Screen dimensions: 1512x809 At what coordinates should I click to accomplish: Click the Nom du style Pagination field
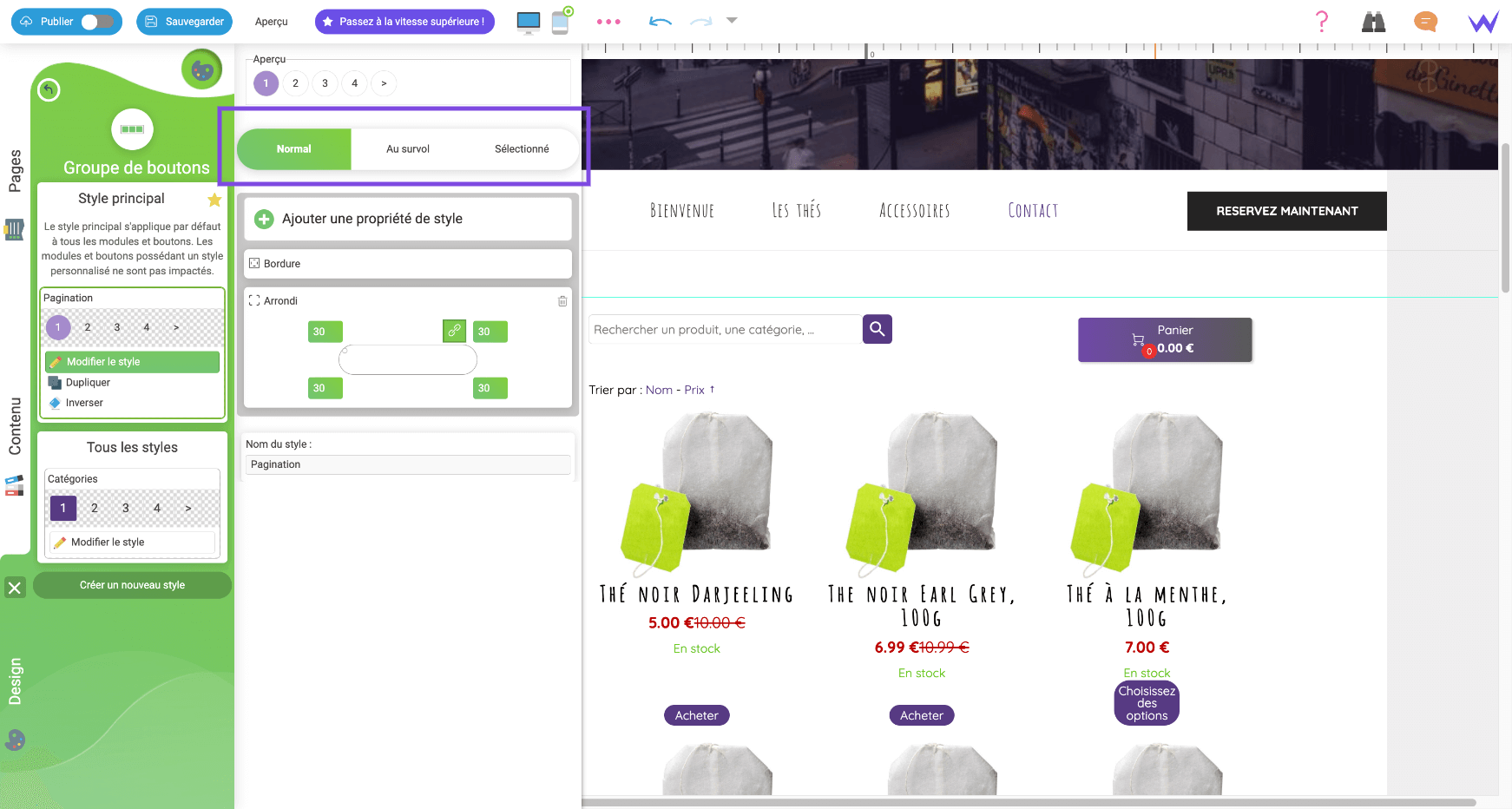click(408, 464)
